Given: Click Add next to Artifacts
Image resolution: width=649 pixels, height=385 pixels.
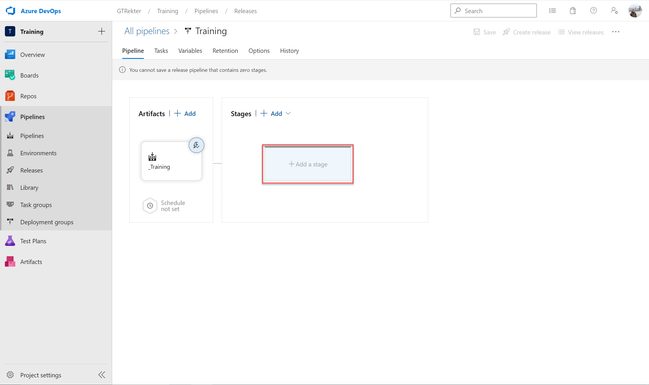Looking at the screenshot, I should pyautogui.click(x=185, y=113).
